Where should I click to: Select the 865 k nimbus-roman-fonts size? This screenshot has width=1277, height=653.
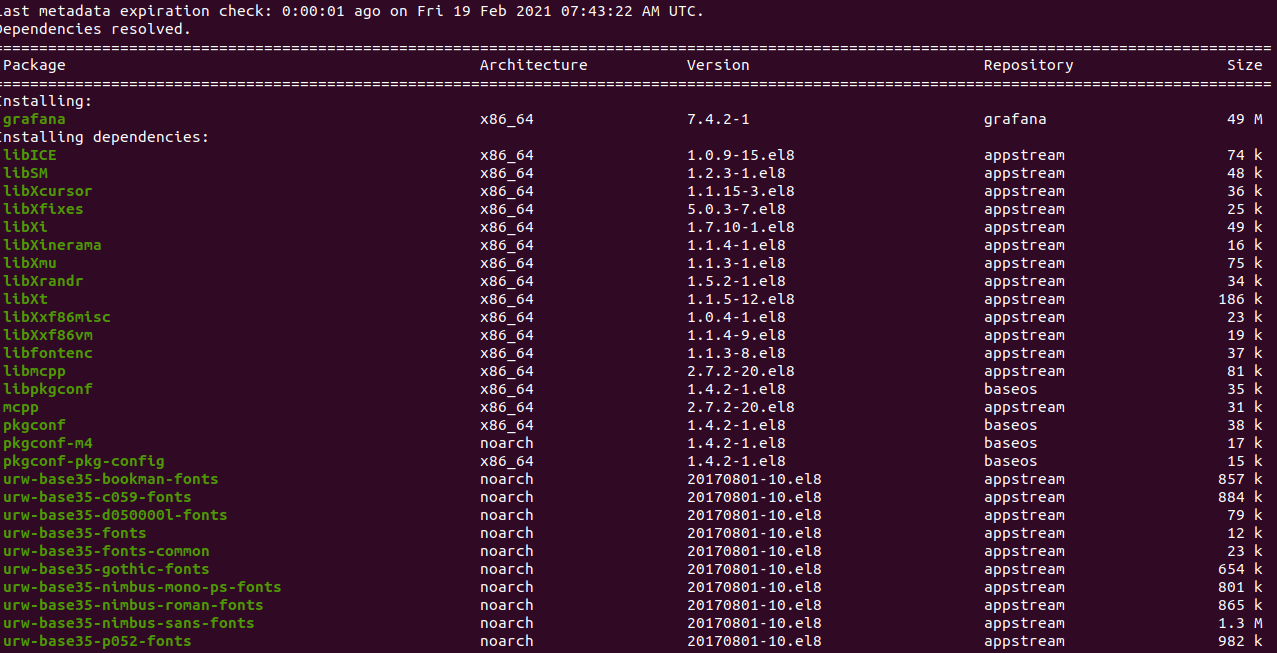pyautogui.click(x=1240, y=605)
